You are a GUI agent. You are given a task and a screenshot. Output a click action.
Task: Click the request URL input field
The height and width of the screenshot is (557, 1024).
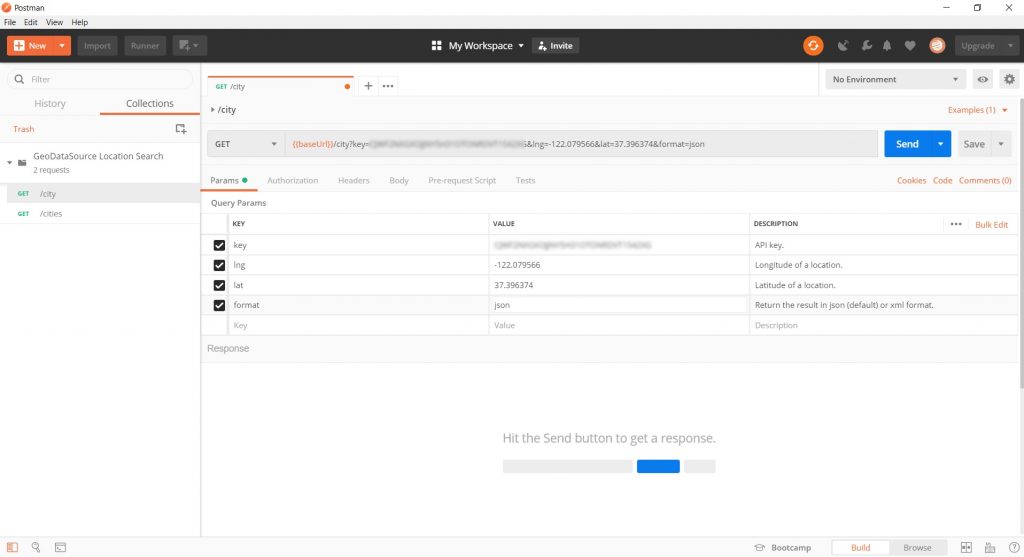tap(581, 144)
